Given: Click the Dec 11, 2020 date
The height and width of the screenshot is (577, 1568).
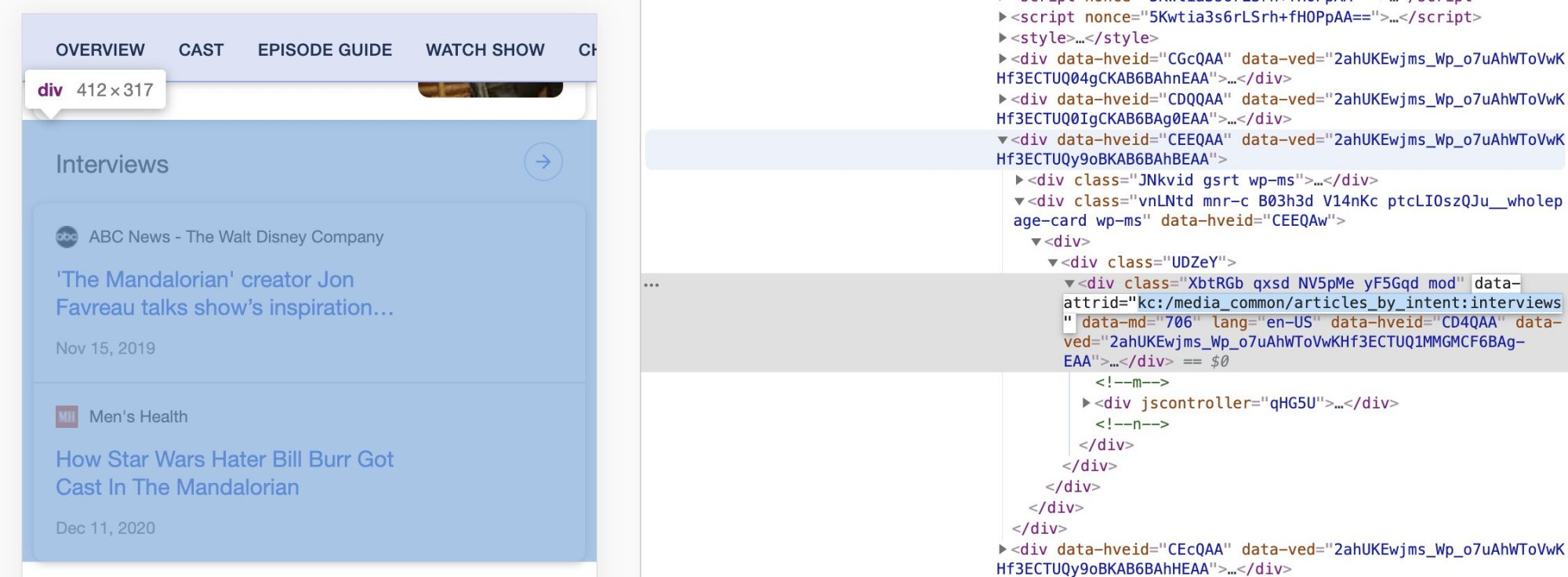Looking at the screenshot, I should coord(105,528).
